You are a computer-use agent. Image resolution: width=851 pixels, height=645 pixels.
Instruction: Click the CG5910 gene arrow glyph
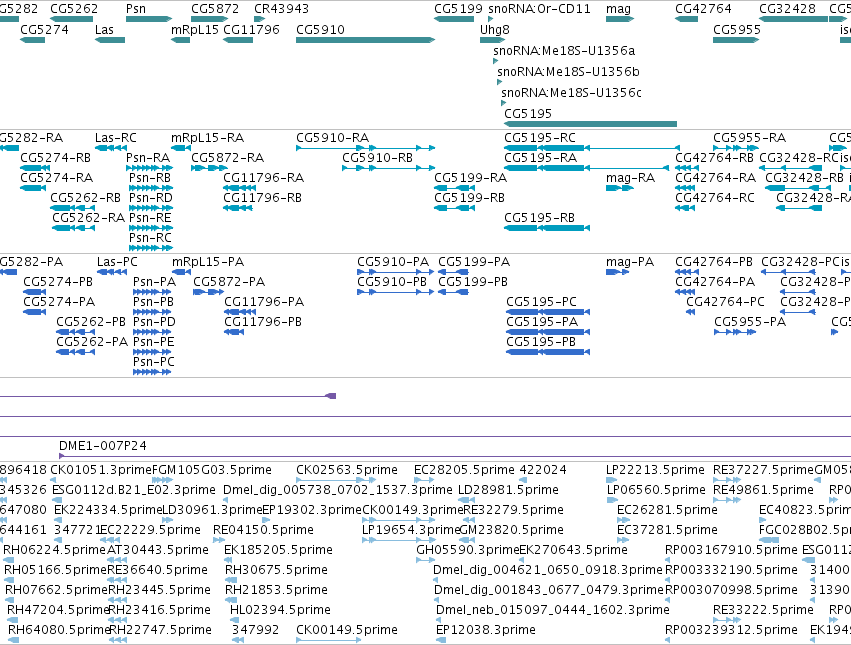[x=365, y=40]
